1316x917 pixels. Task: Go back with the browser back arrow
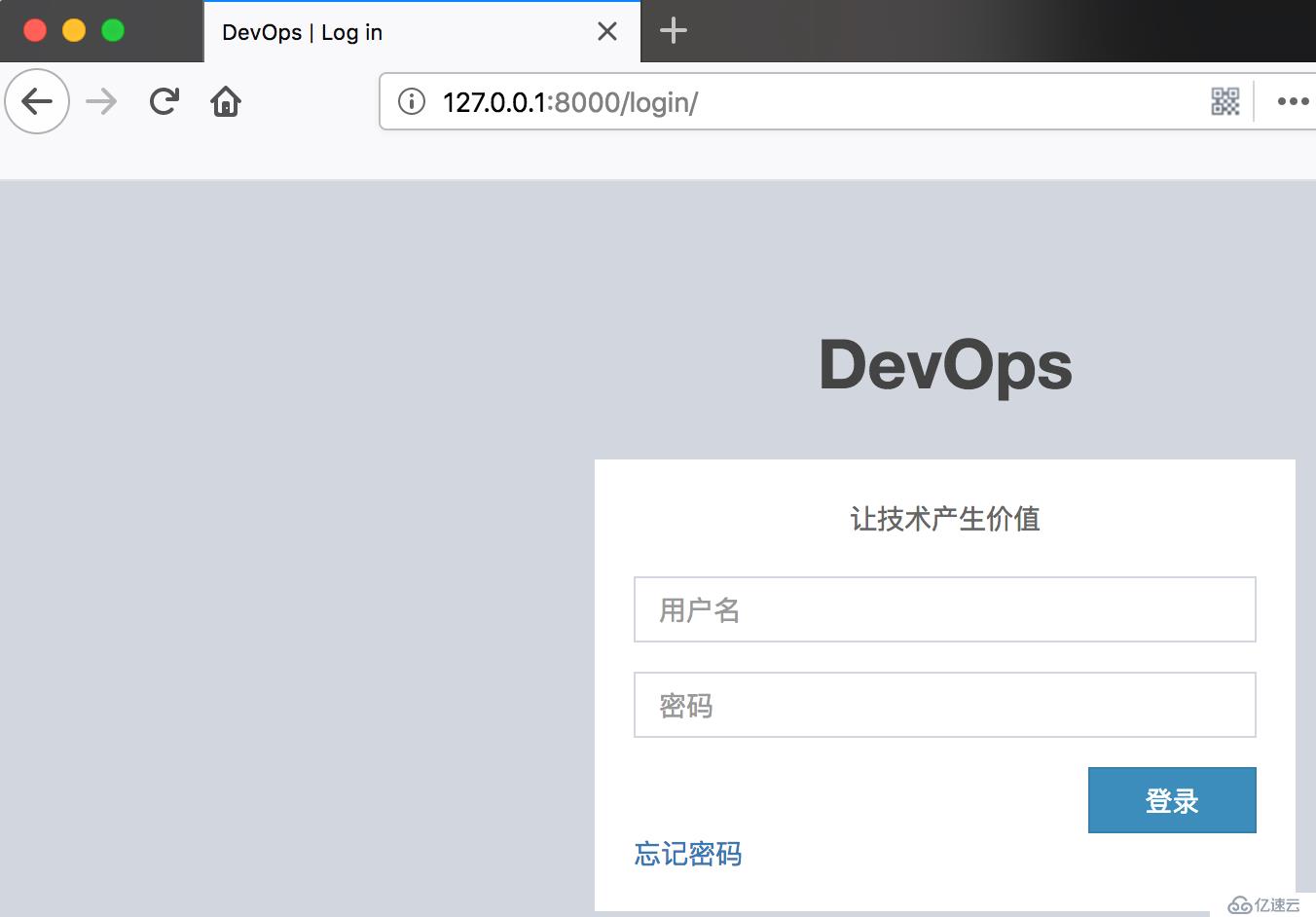pos(37,101)
